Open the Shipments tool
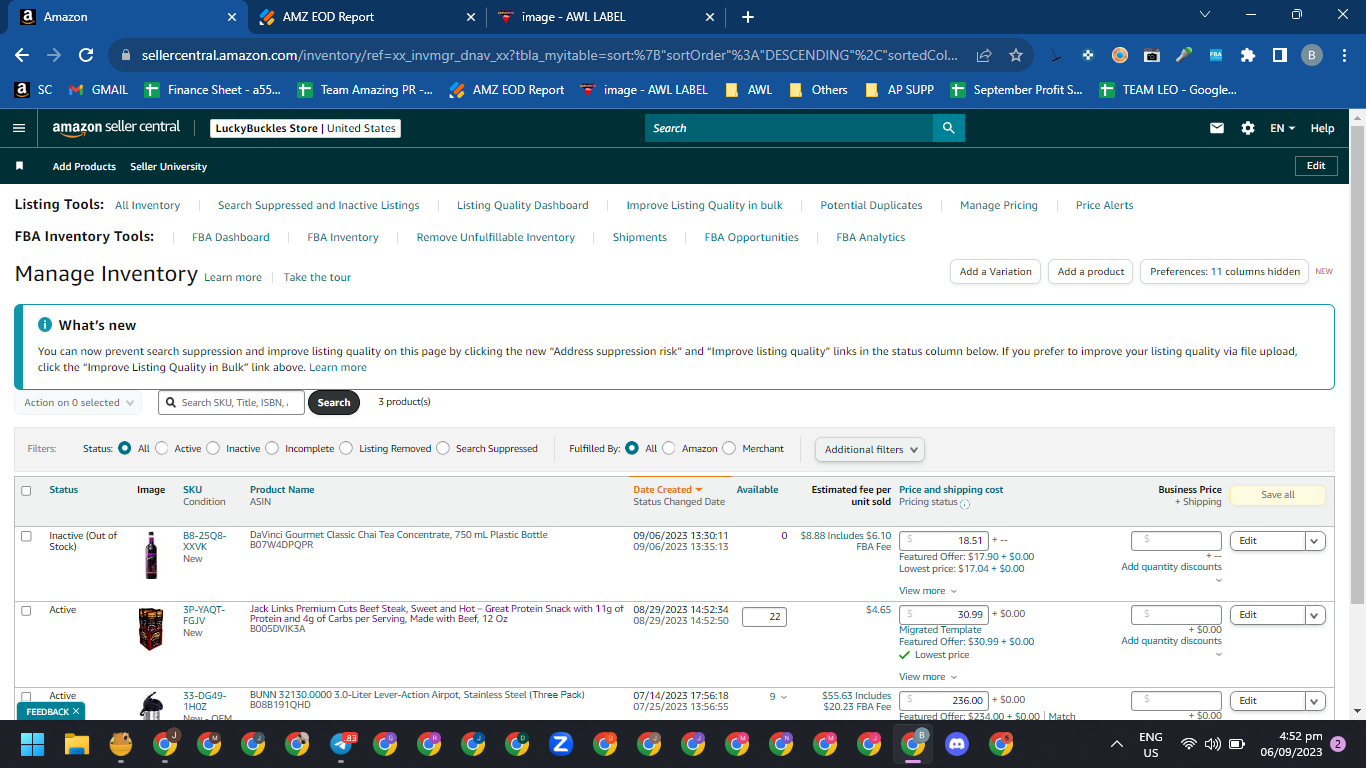This screenshot has width=1366, height=768. click(640, 238)
